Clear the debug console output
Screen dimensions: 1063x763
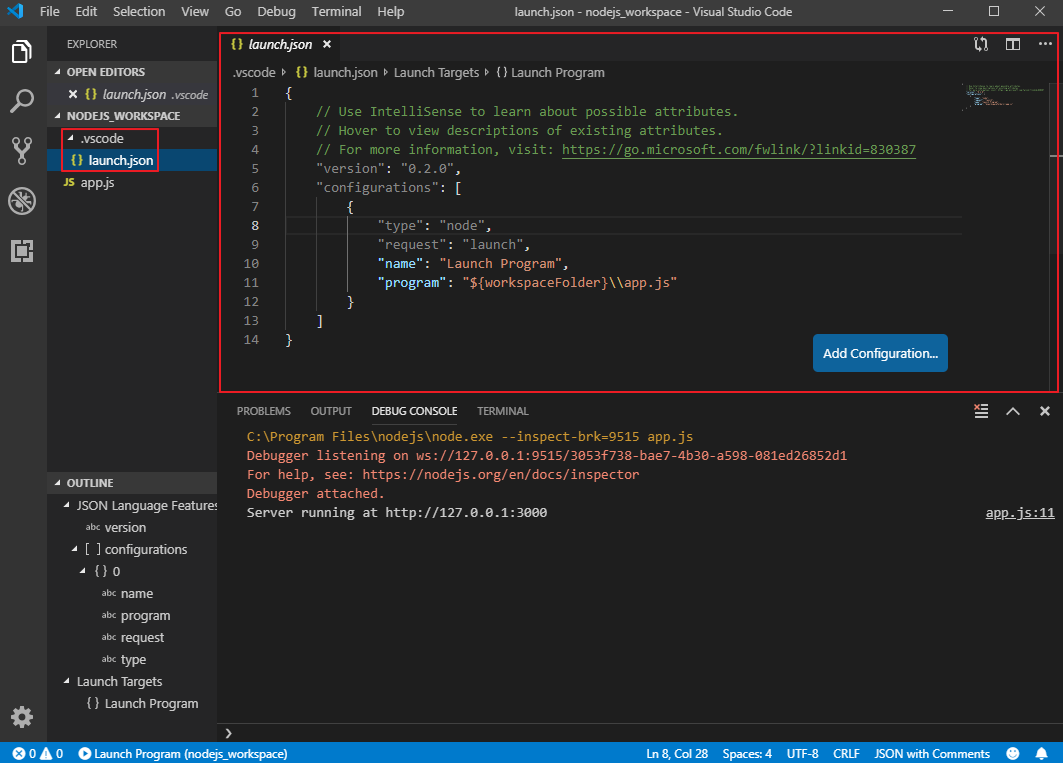[981, 411]
